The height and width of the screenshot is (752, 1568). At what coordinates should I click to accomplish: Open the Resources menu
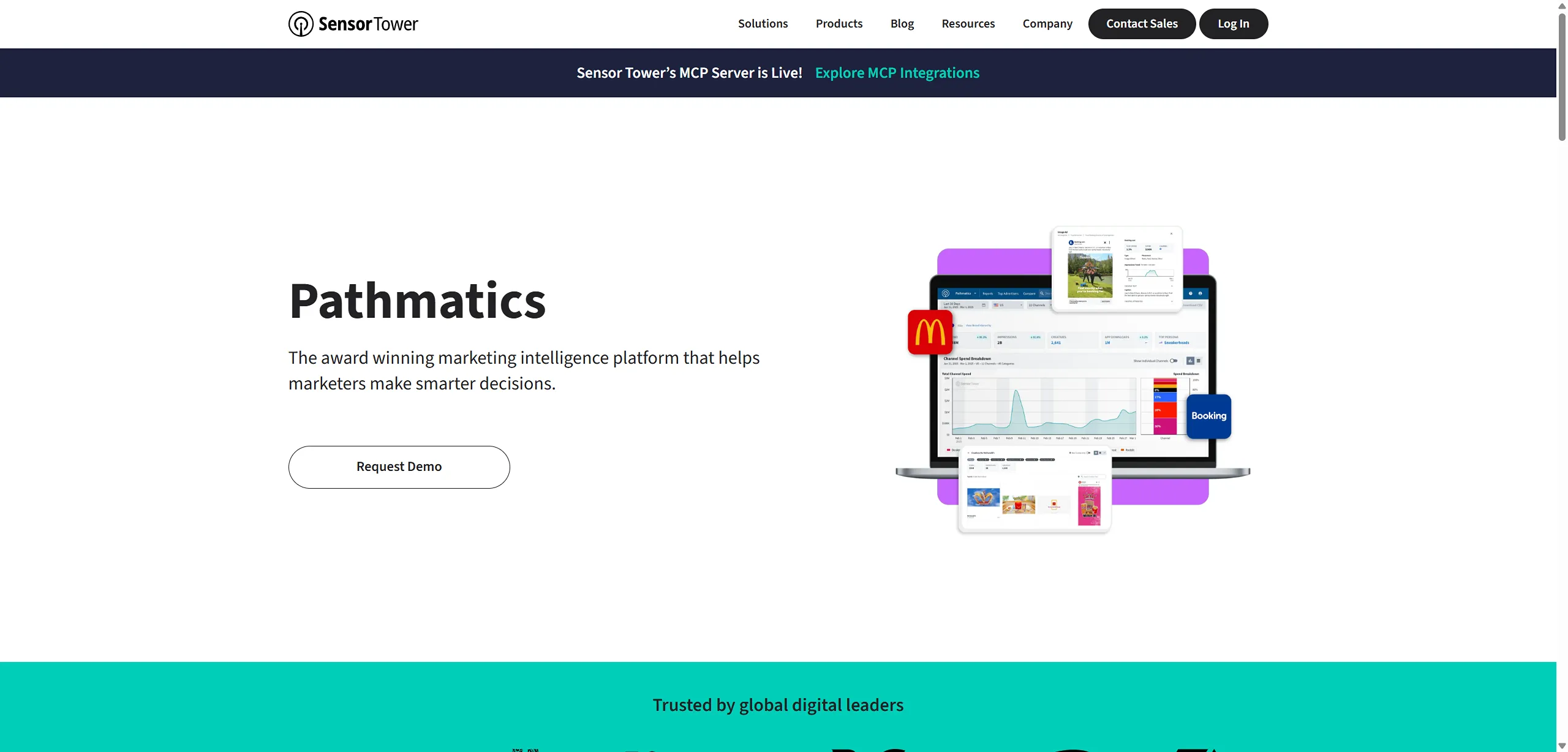tap(968, 24)
